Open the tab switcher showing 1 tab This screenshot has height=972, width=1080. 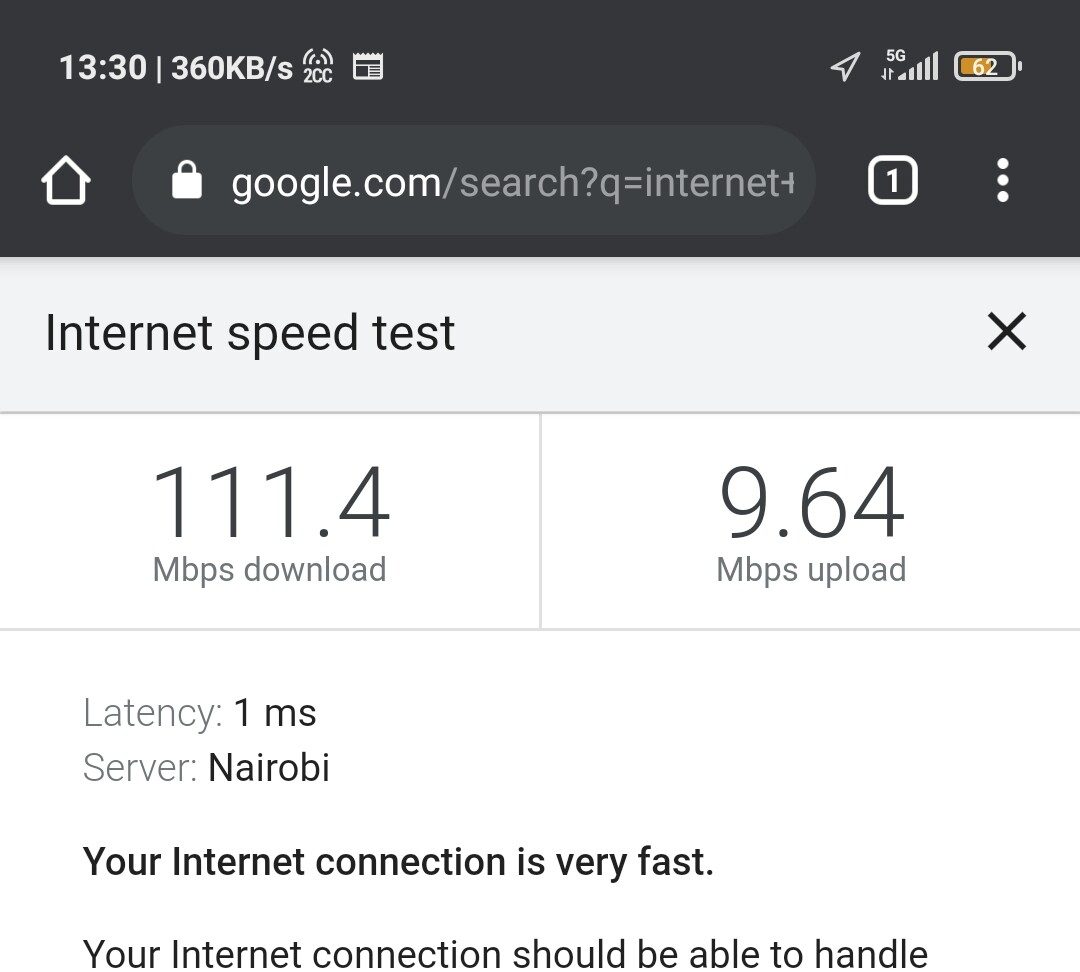point(893,180)
